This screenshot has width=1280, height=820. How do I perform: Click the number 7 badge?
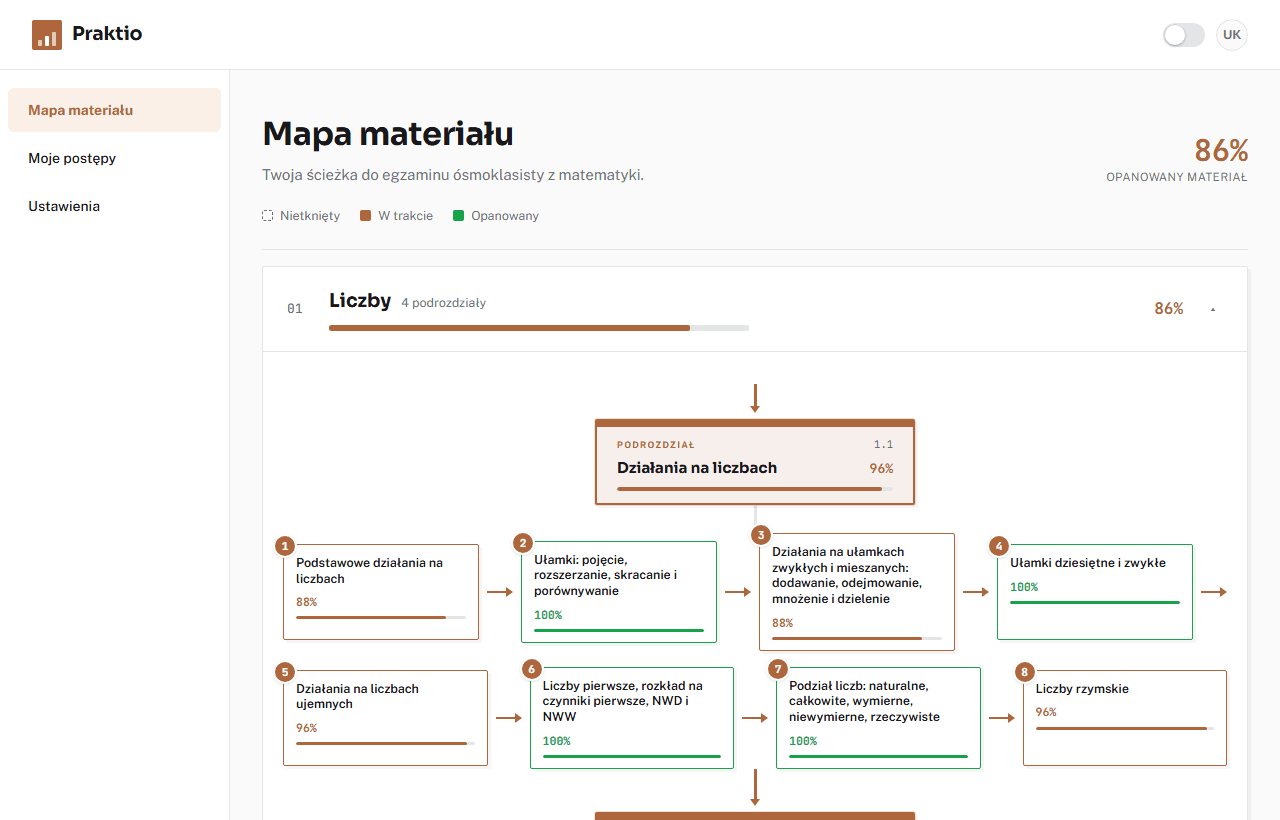pyautogui.click(x=778, y=669)
